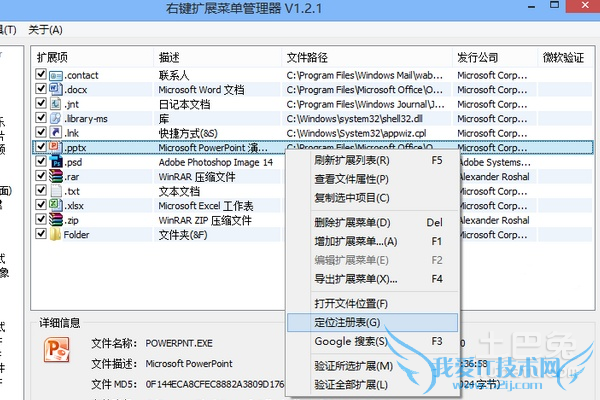The width and height of the screenshot is (600, 400).
Task: Select the 日记本文档 cell
Action: pos(184,104)
